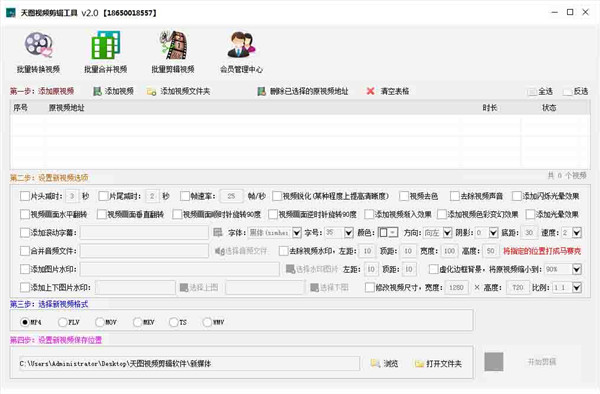Viewport: 600px width, 394px height.
Task: Enable 添加视频渐入效果 checkbox
Action: point(369,214)
